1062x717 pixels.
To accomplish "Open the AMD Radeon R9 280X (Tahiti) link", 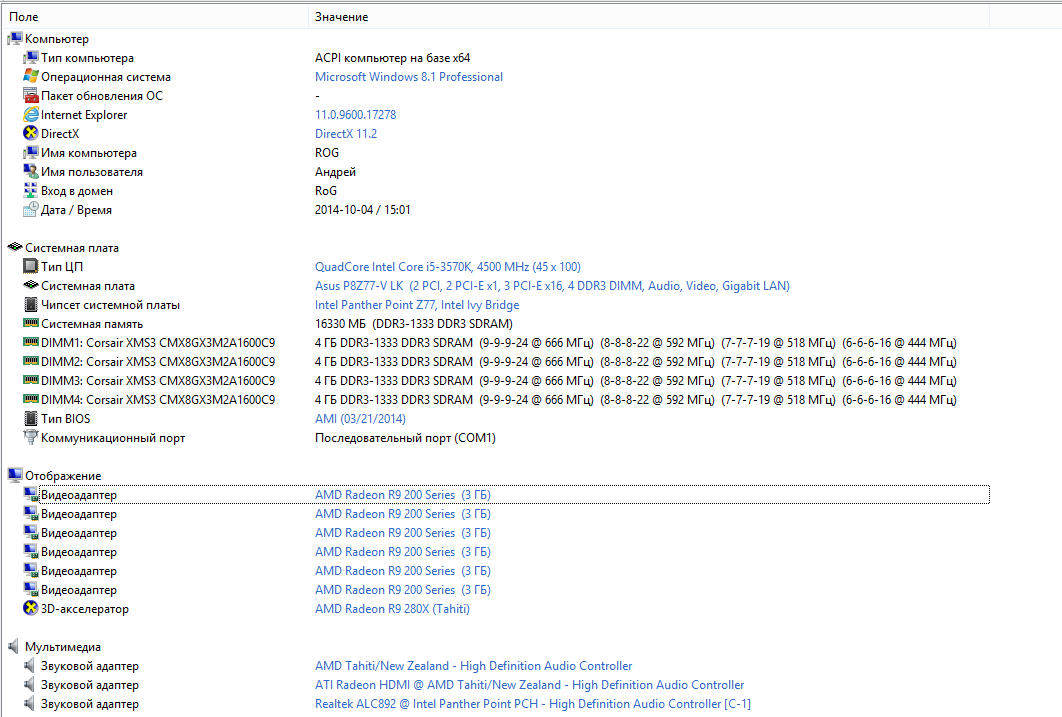I will [x=391, y=609].
